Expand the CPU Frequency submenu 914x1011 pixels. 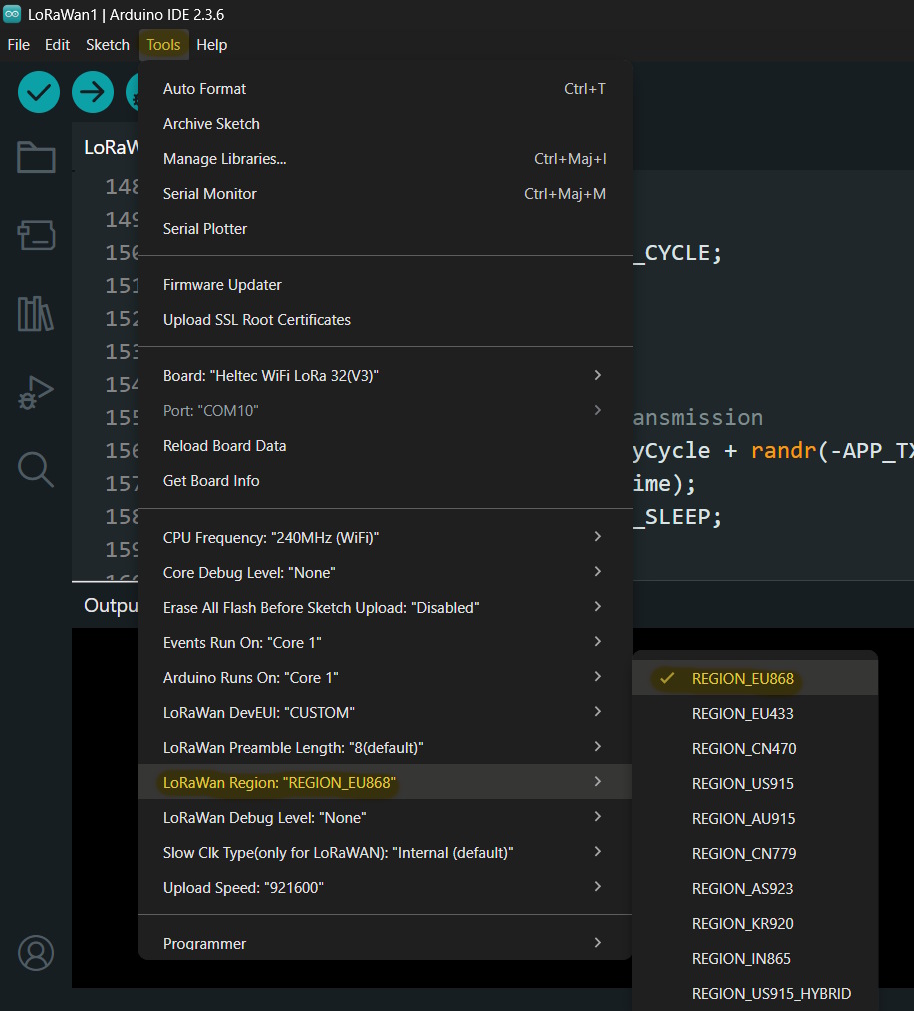pos(385,538)
